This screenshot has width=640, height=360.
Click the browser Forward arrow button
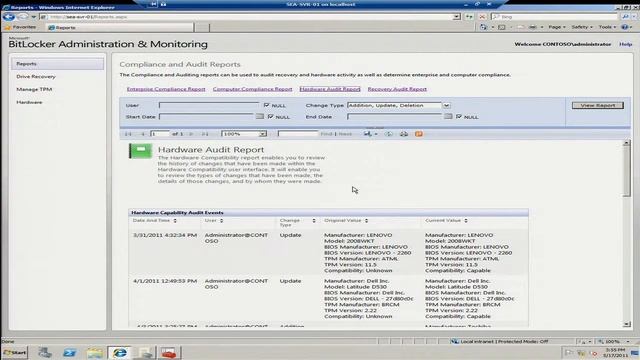click(23, 17)
